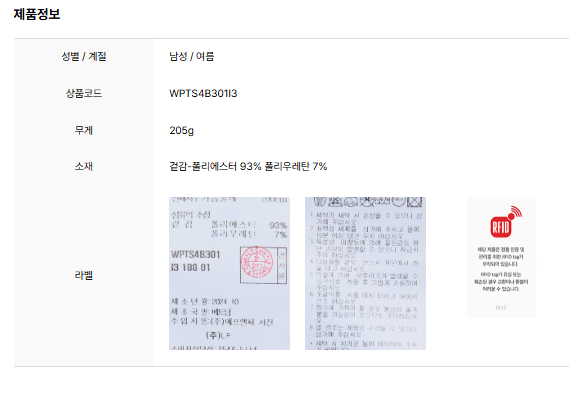This screenshot has height=393, width=569.
Task: Click the 제품정보 heading
Action: [37, 14]
